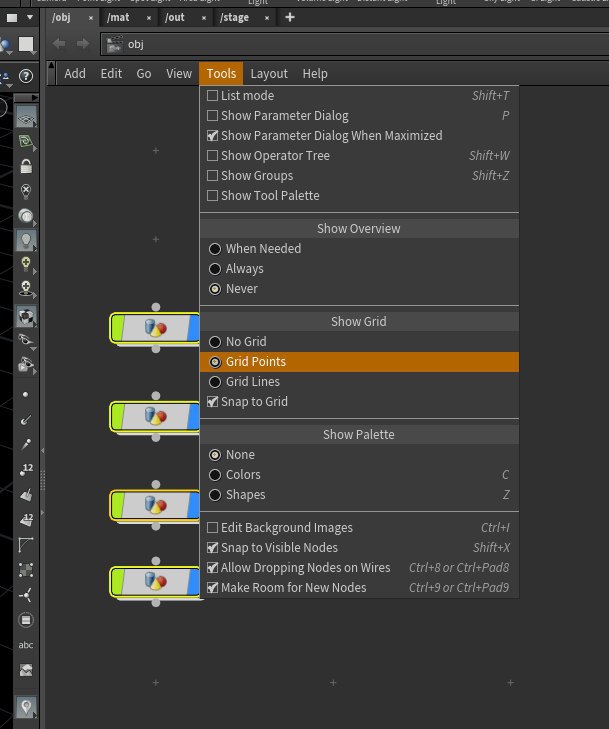Toggle the point normals display icon
The image size is (609, 729).
pyautogui.click(x=26, y=420)
